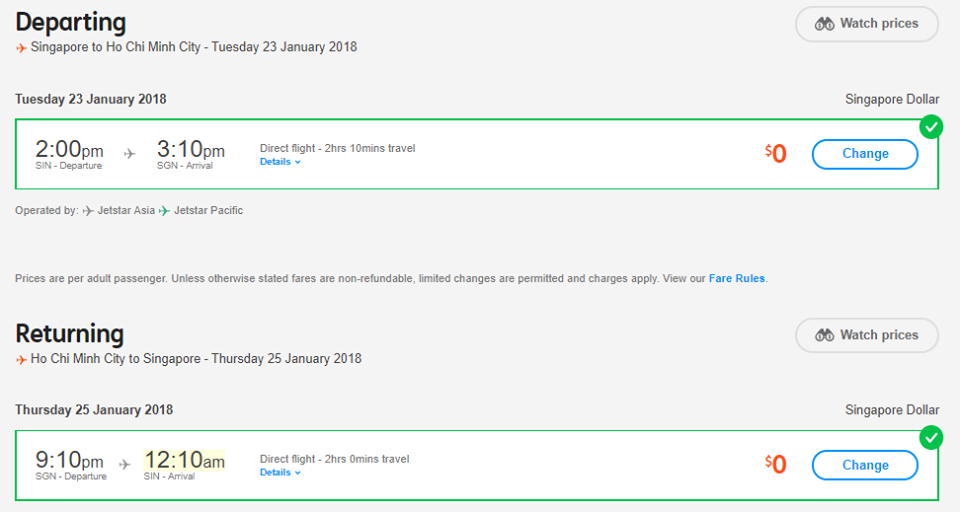
Task: Click binoculars icon in returning Watch prices
Action: coord(824,335)
